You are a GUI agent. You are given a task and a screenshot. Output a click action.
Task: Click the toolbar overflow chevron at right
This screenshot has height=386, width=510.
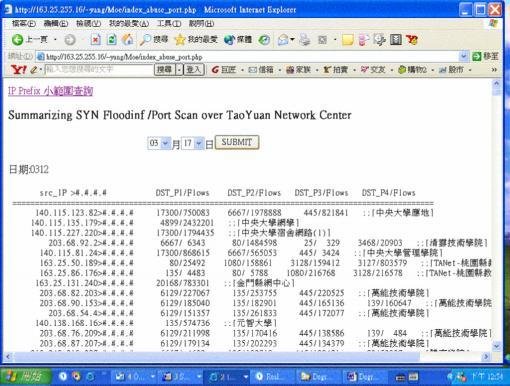[x=494, y=70]
